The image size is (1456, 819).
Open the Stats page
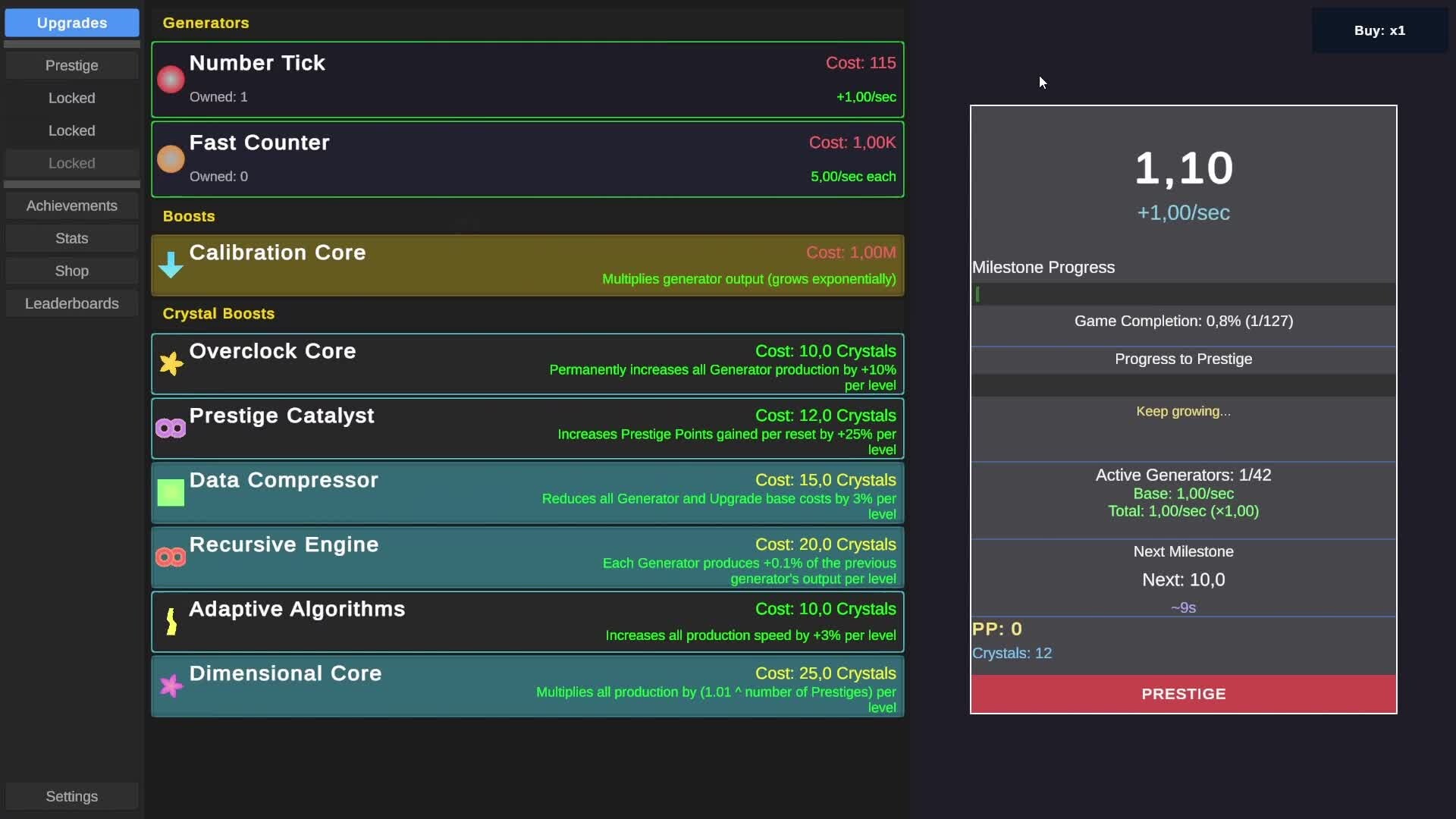click(x=72, y=238)
